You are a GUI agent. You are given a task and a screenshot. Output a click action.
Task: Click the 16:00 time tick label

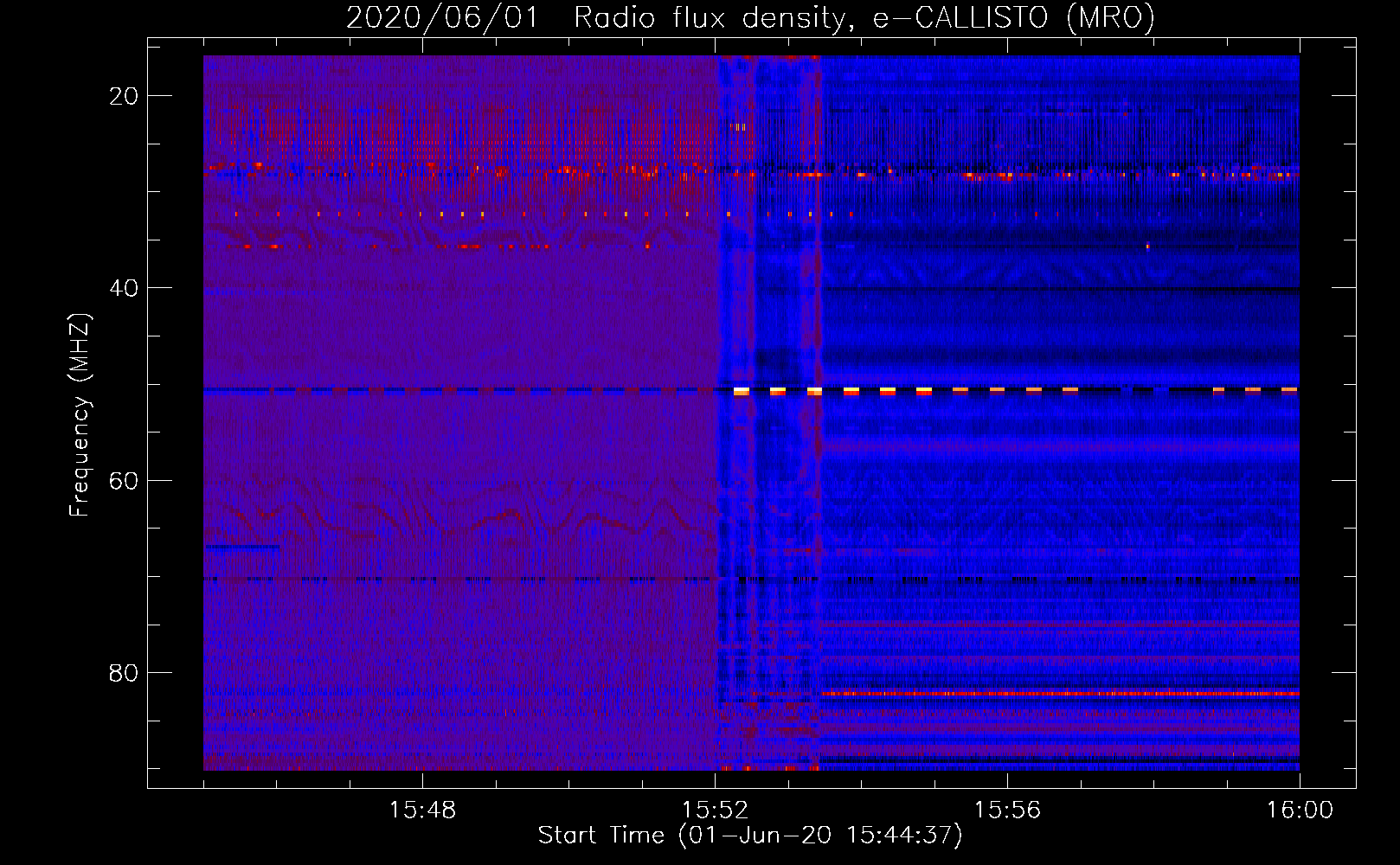[1300, 811]
